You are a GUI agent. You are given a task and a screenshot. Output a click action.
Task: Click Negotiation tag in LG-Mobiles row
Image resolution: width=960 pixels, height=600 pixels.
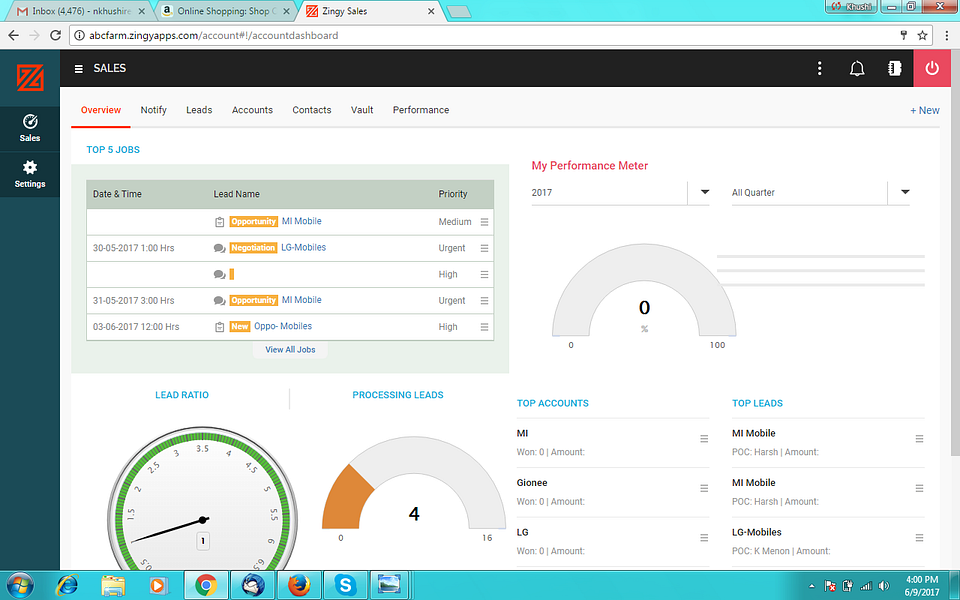coord(253,248)
